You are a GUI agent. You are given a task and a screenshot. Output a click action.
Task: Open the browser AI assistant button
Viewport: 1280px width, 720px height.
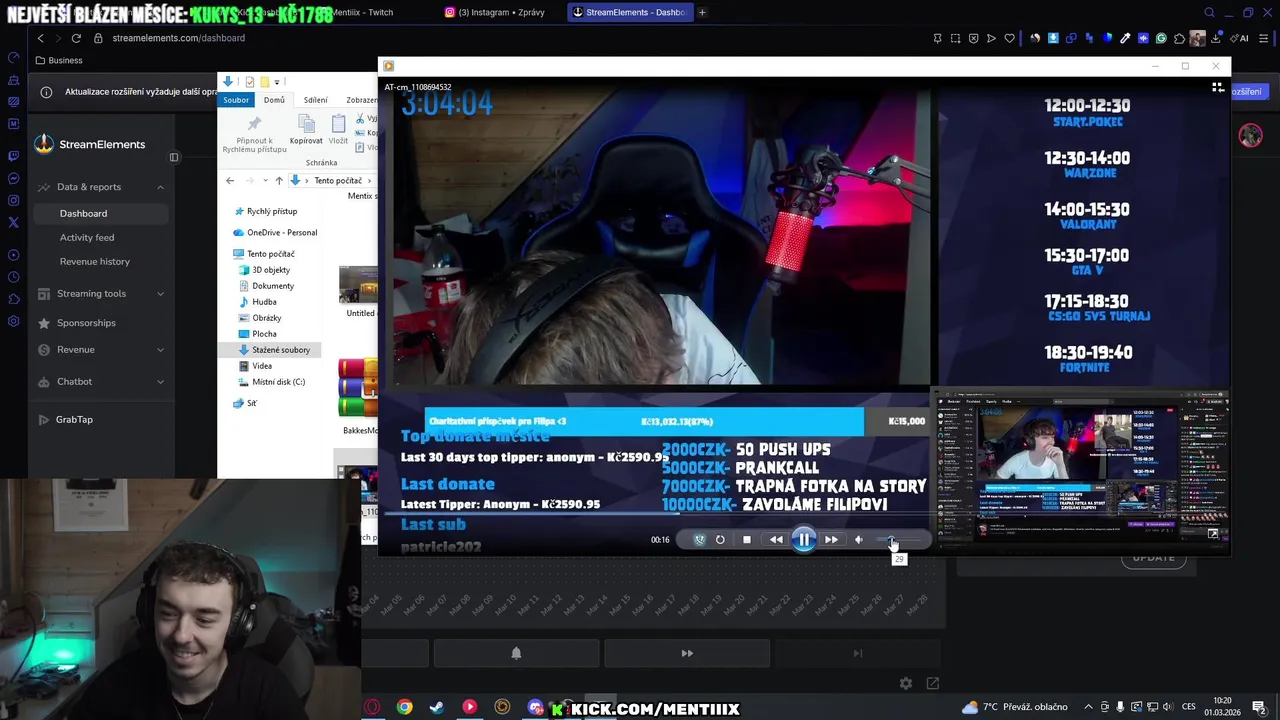(x=1241, y=38)
